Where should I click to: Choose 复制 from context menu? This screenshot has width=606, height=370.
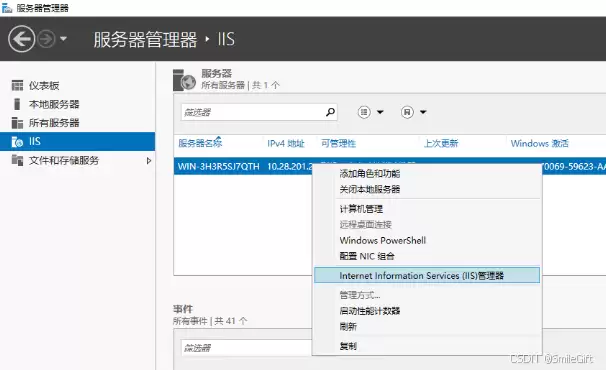tap(348, 346)
